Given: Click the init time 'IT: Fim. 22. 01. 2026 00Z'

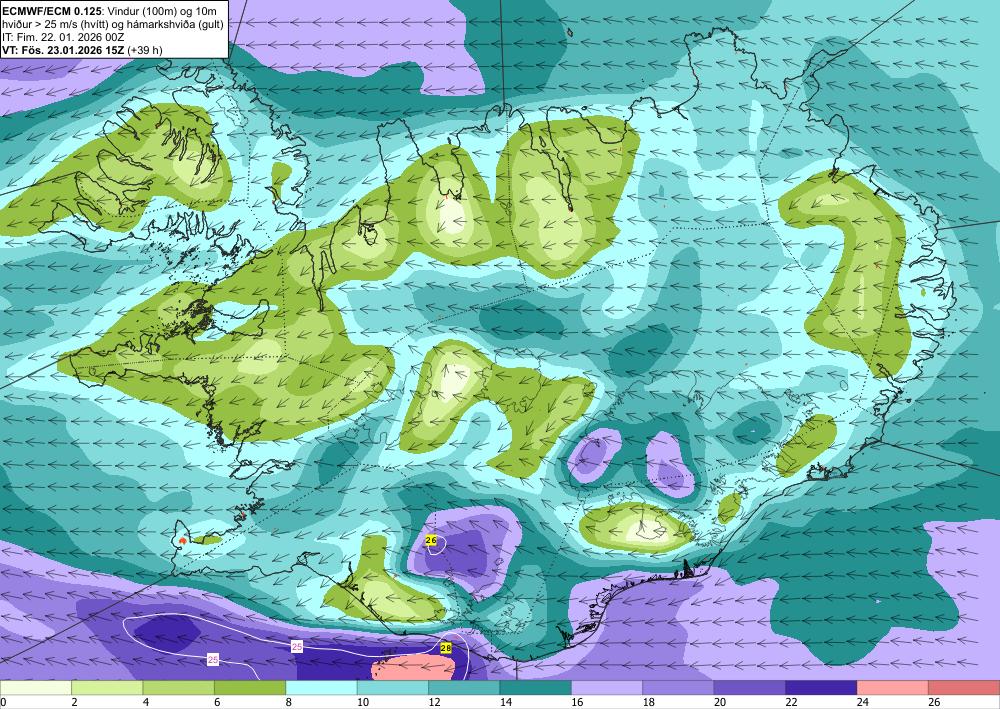Looking at the screenshot, I should 64,38.
